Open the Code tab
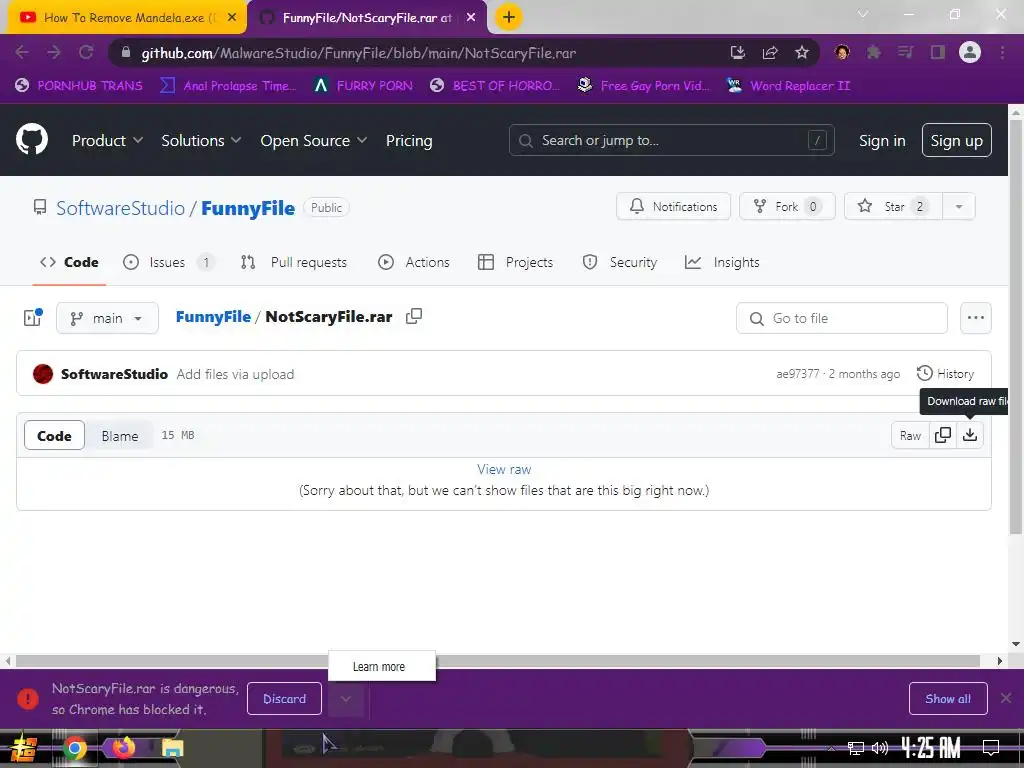1024x768 pixels. point(69,262)
